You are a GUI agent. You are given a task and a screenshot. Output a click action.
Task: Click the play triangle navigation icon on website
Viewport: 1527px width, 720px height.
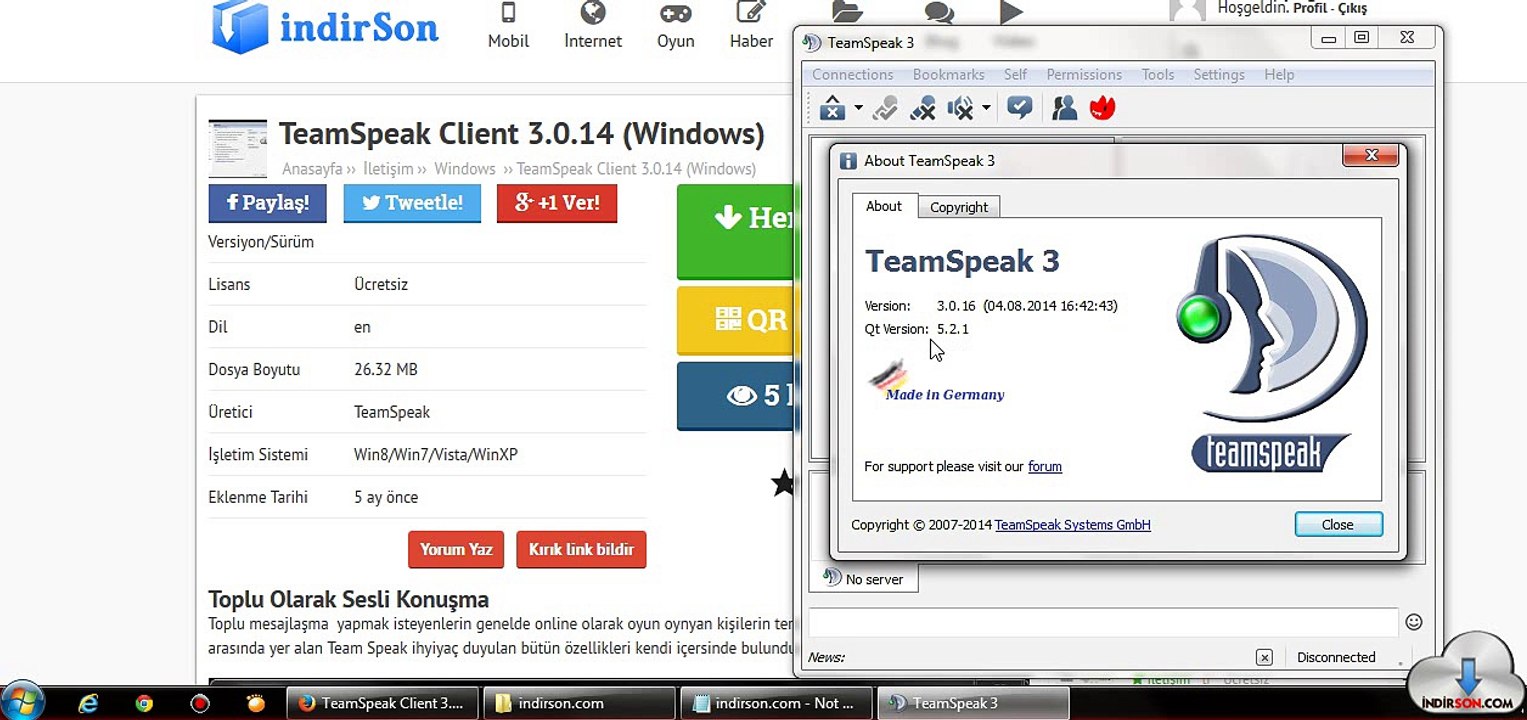1011,12
